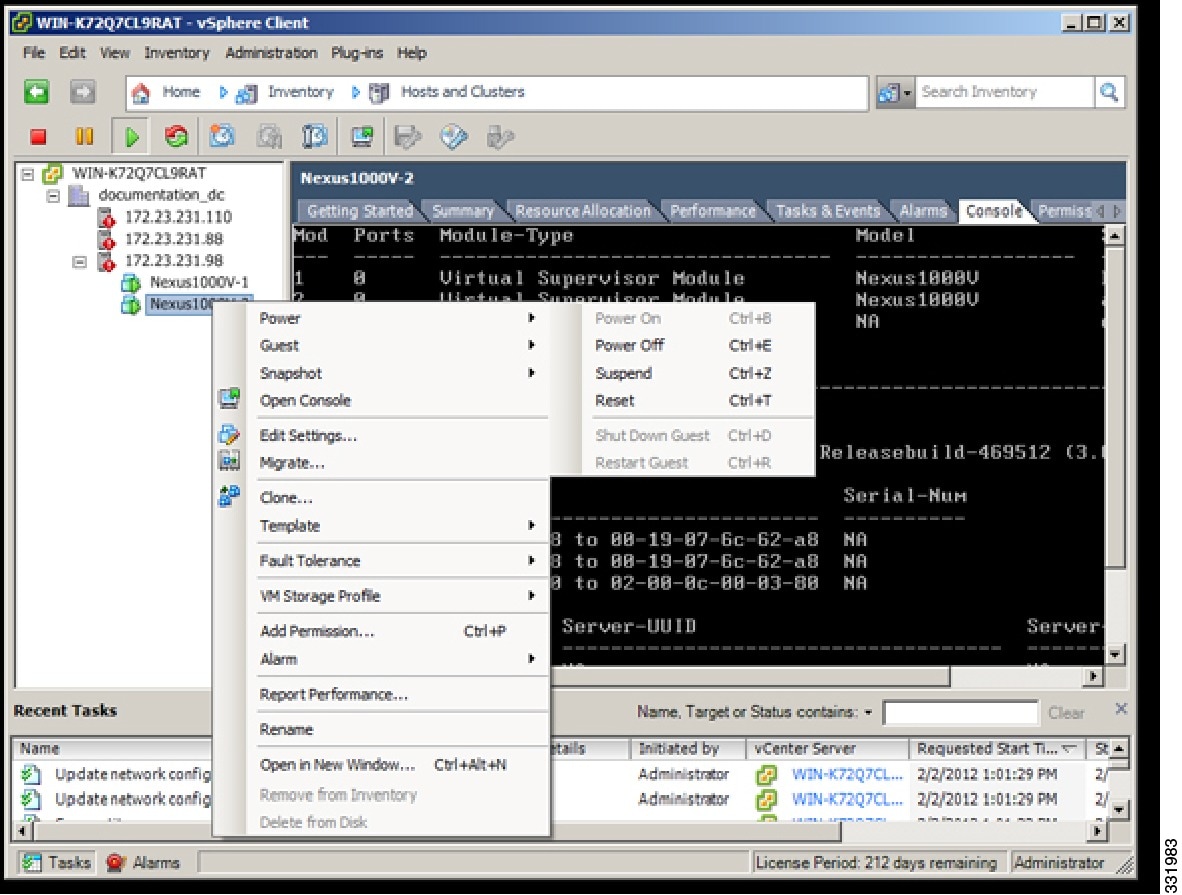Click the forward navigation arrow

click(82, 92)
